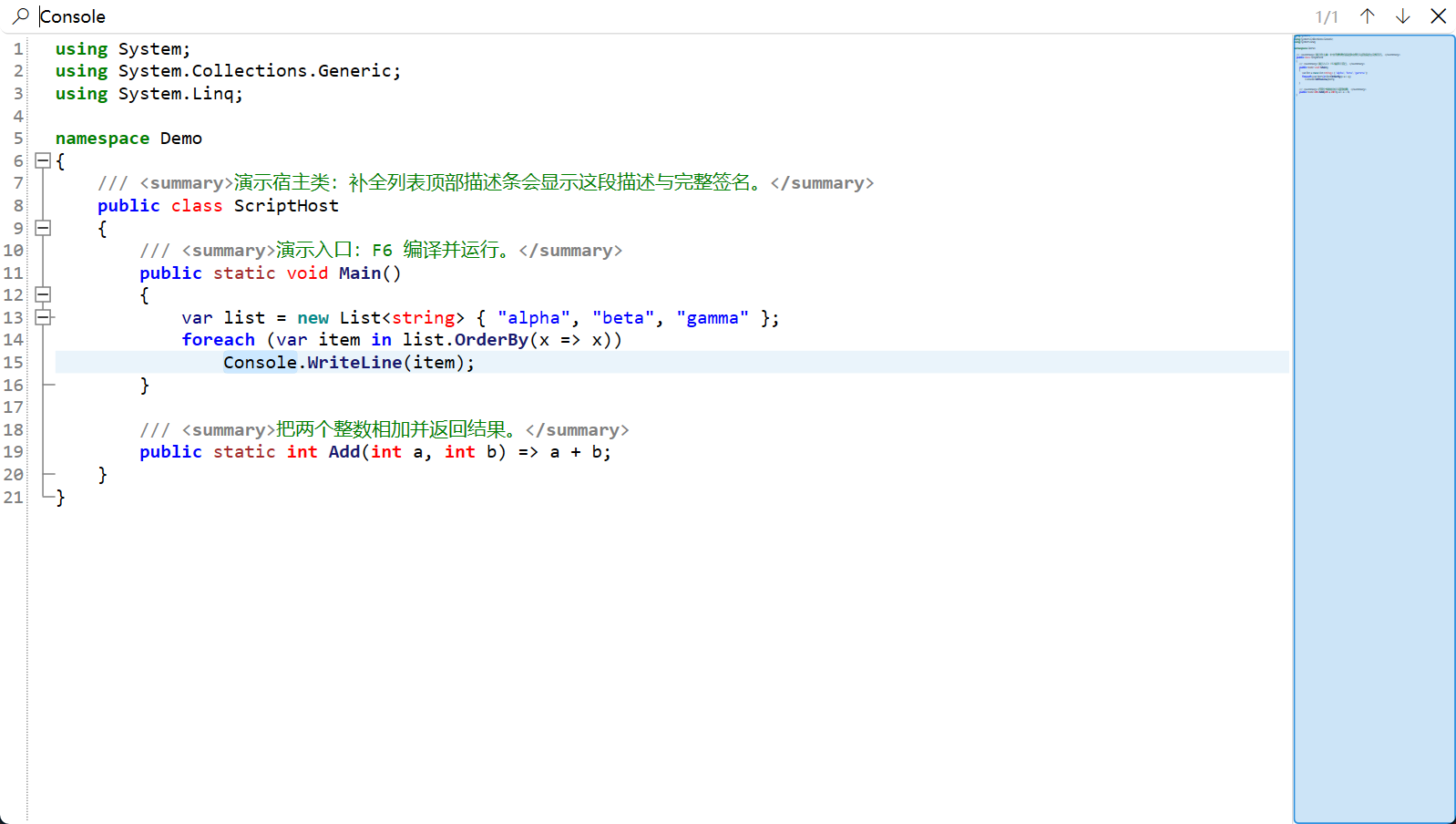Click the 'ScriptHost' class name
Image resolution: width=1456 pixels, height=824 pixels.
[286, 205]
